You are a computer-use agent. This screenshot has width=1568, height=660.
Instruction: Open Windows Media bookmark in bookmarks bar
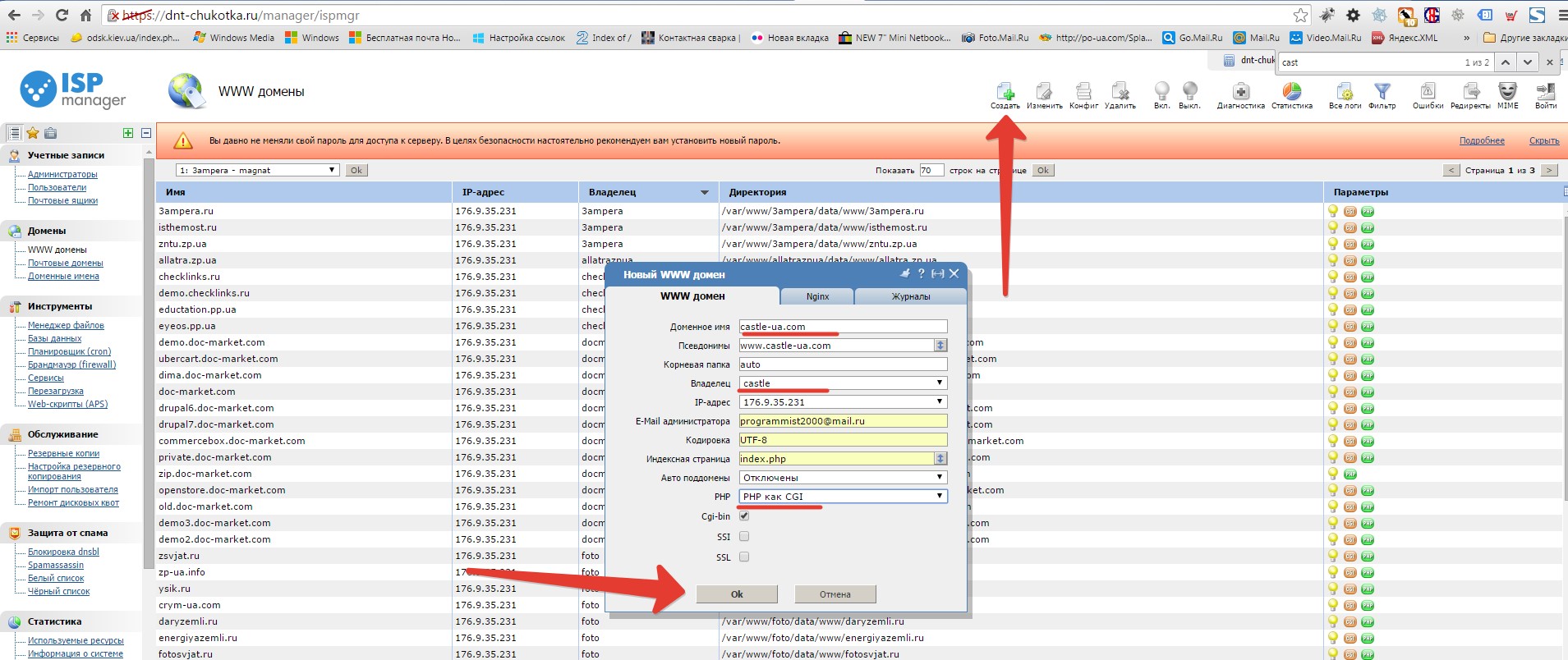(233, 38)
